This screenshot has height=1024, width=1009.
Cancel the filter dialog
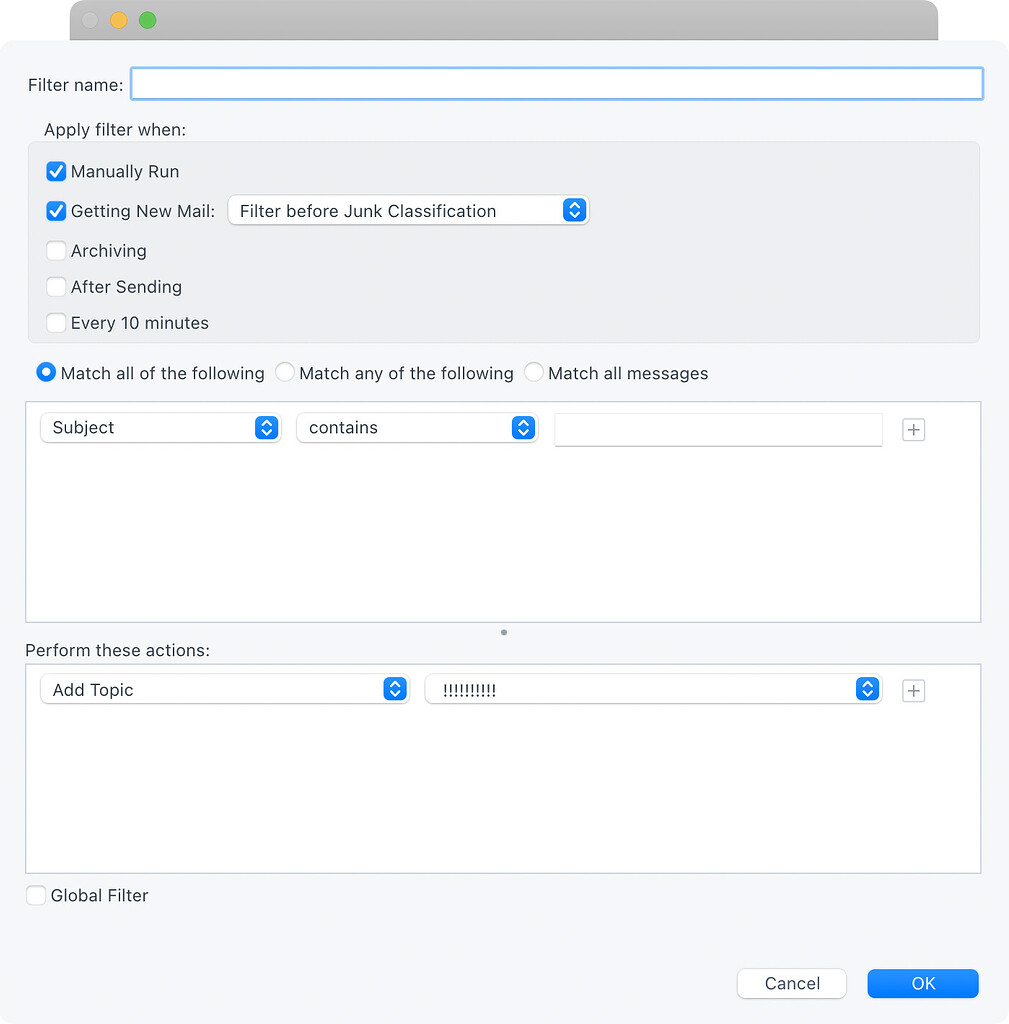click(791, 983)
